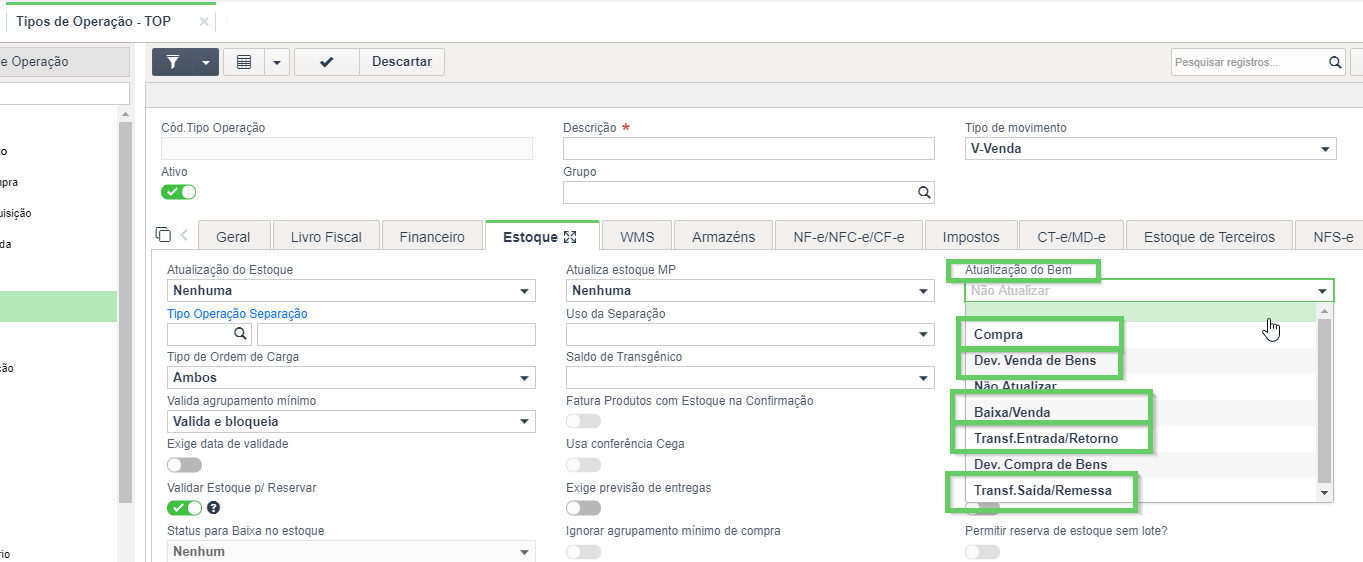Confirm with the checkmark save button
The width and height of the screenshot is (1363, 562).
click(326, 62)
